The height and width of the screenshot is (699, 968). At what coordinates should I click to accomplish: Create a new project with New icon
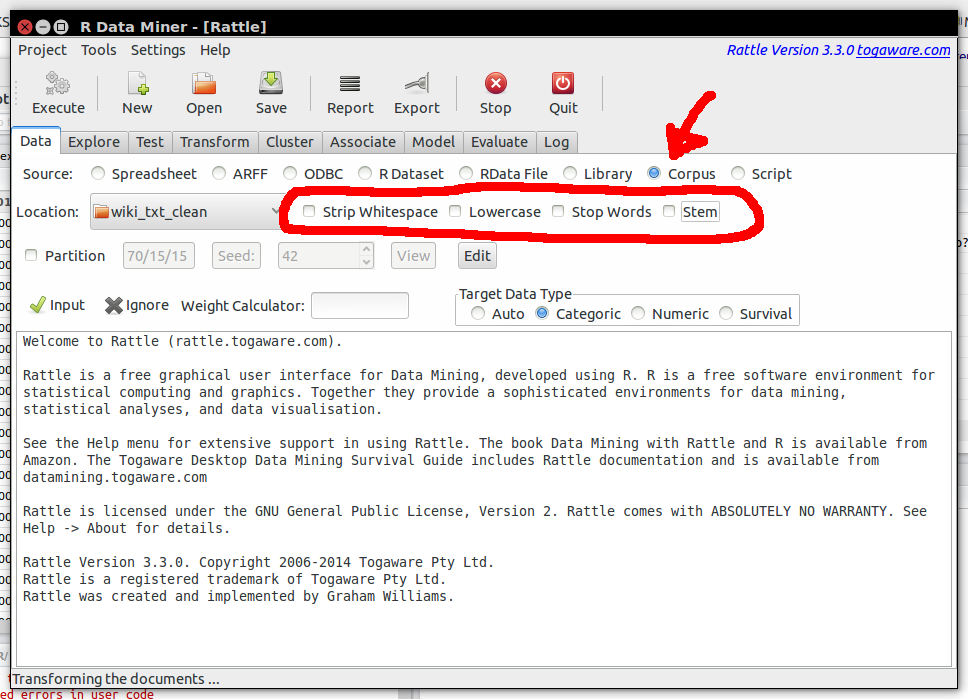(137, 83)
